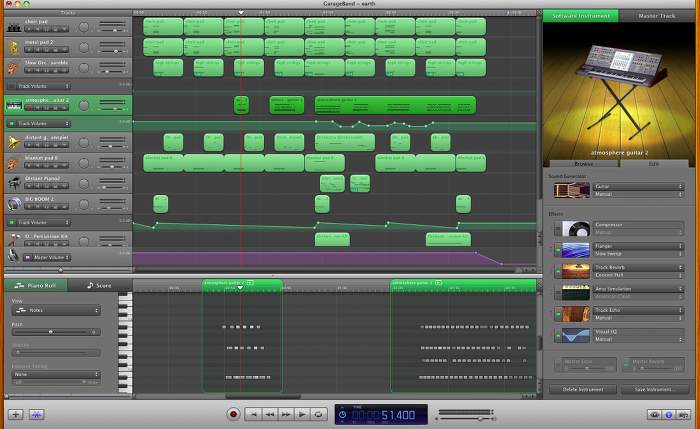The image size is (700, 429).
Task: Go to beginning of the song
Action: coord(254,414)
